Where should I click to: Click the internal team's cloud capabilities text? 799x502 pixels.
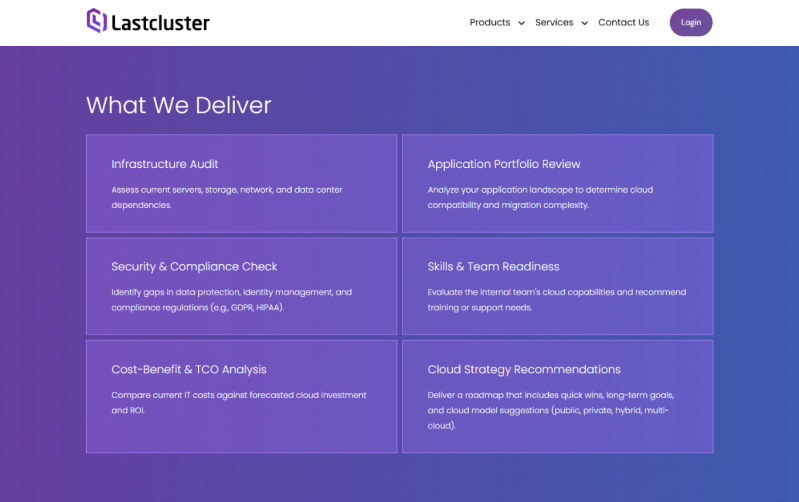tap(556, 300)
